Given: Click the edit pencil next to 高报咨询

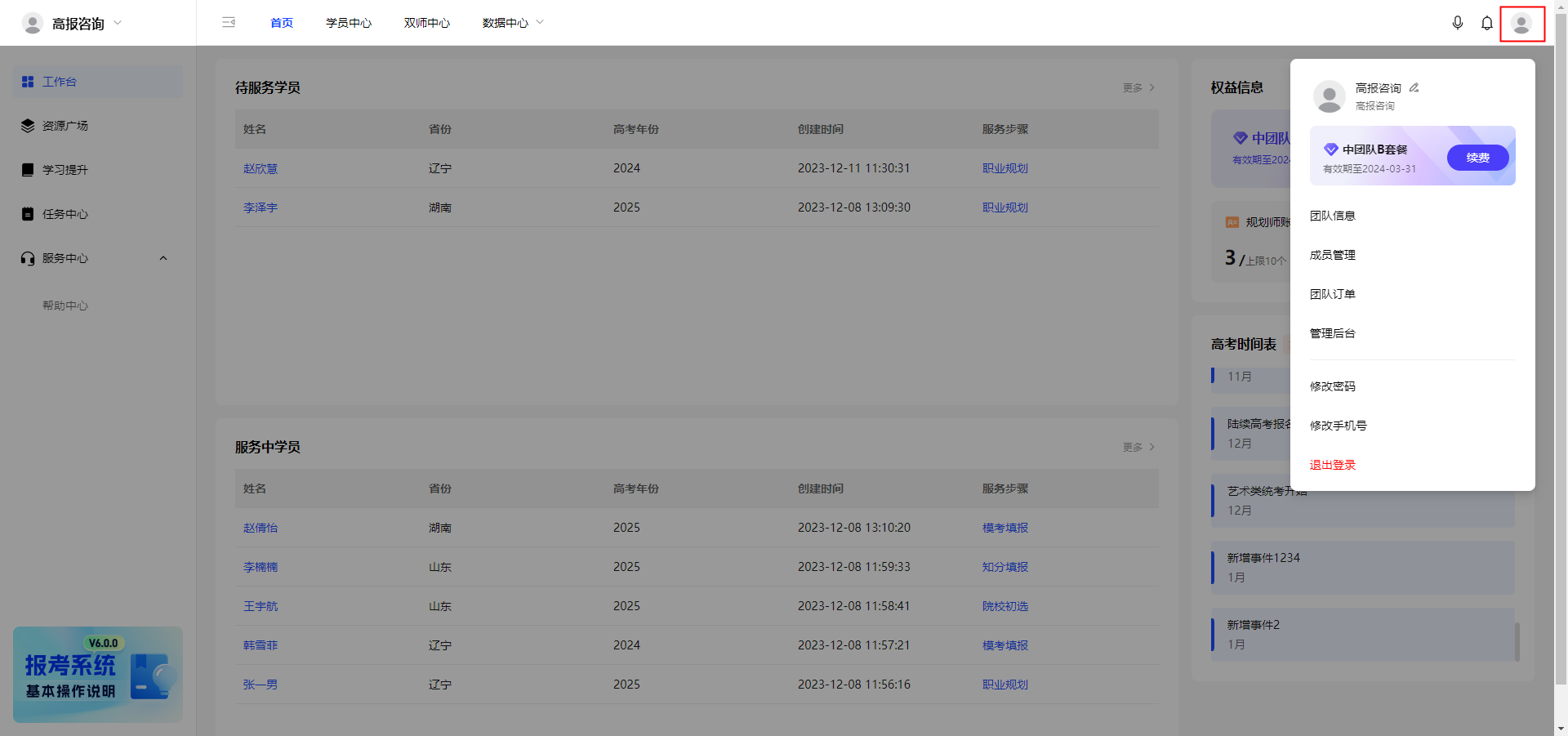Looking at the screenshot, I should (1414, 87).
